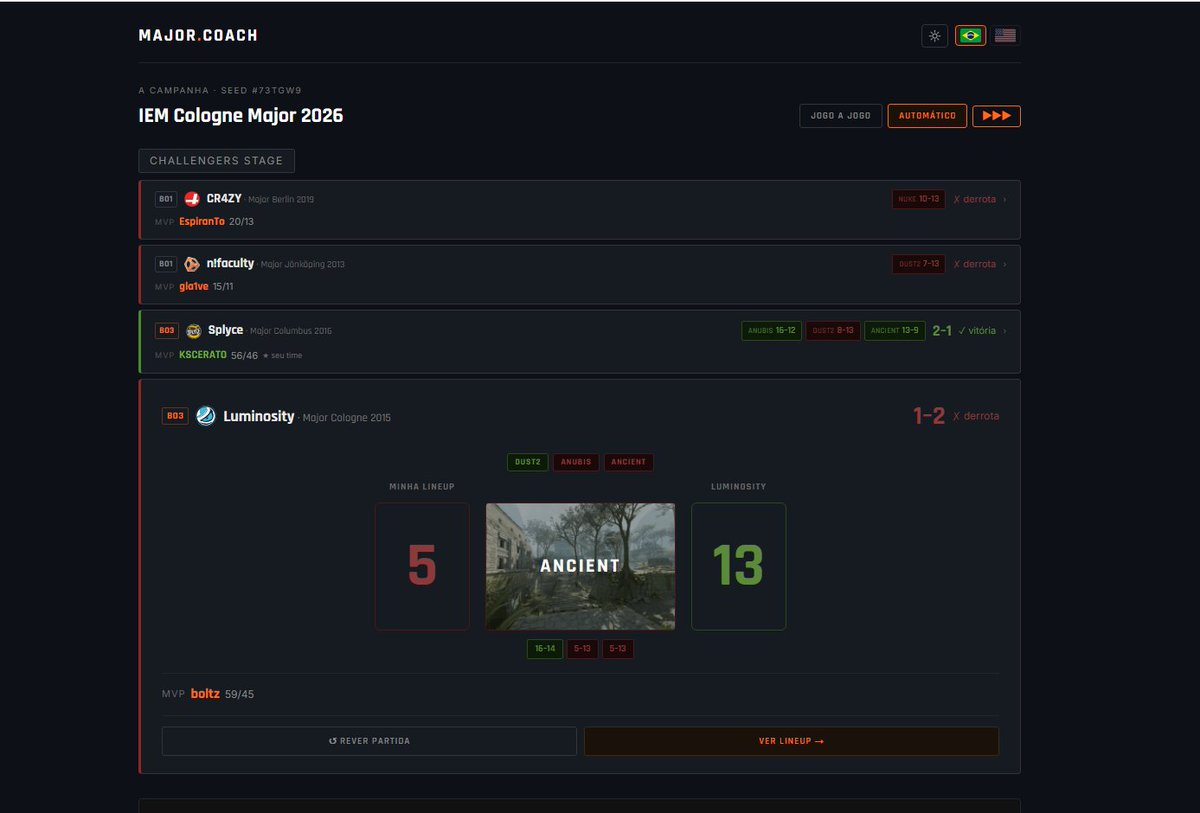Click the 'SEED #73TGW9' text

coord(261,90)
